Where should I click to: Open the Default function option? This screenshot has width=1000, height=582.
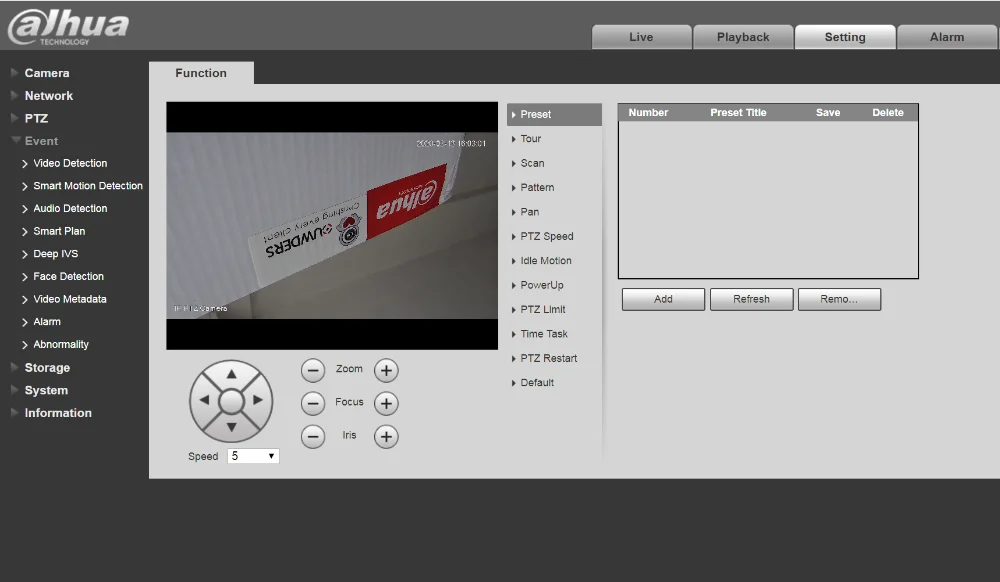point(537,382)
